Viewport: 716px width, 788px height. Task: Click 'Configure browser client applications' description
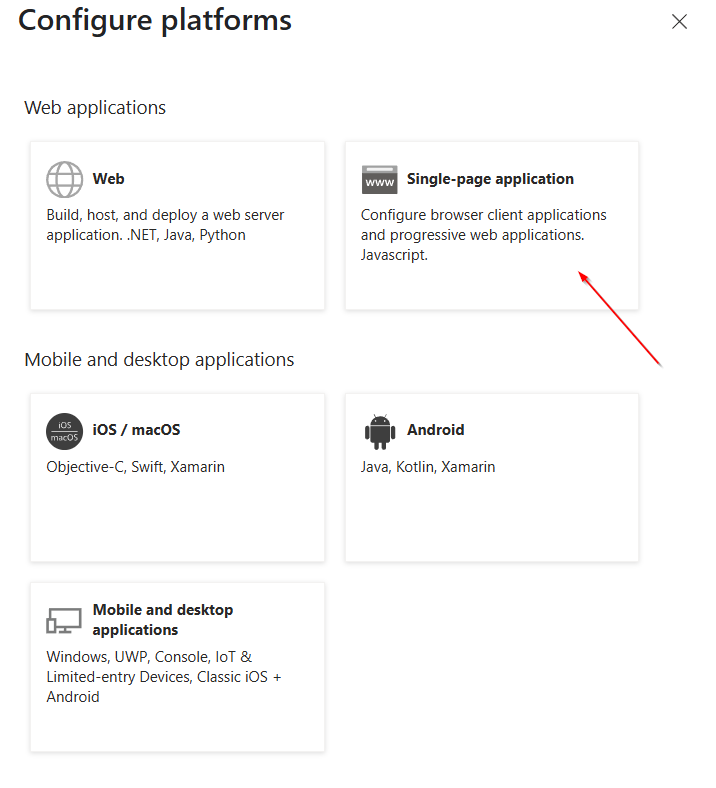483,235
